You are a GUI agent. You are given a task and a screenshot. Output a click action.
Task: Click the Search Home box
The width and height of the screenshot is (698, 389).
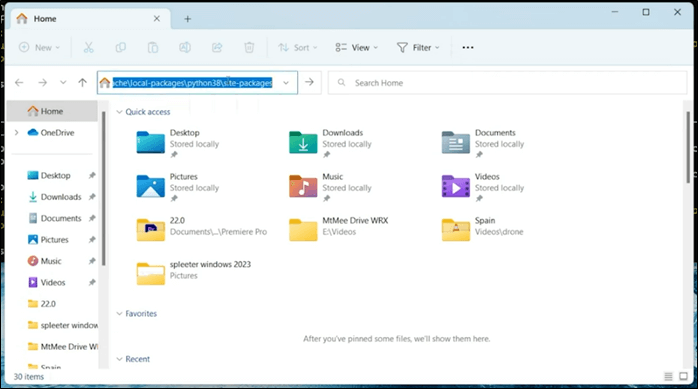click(x=507, y=83)
